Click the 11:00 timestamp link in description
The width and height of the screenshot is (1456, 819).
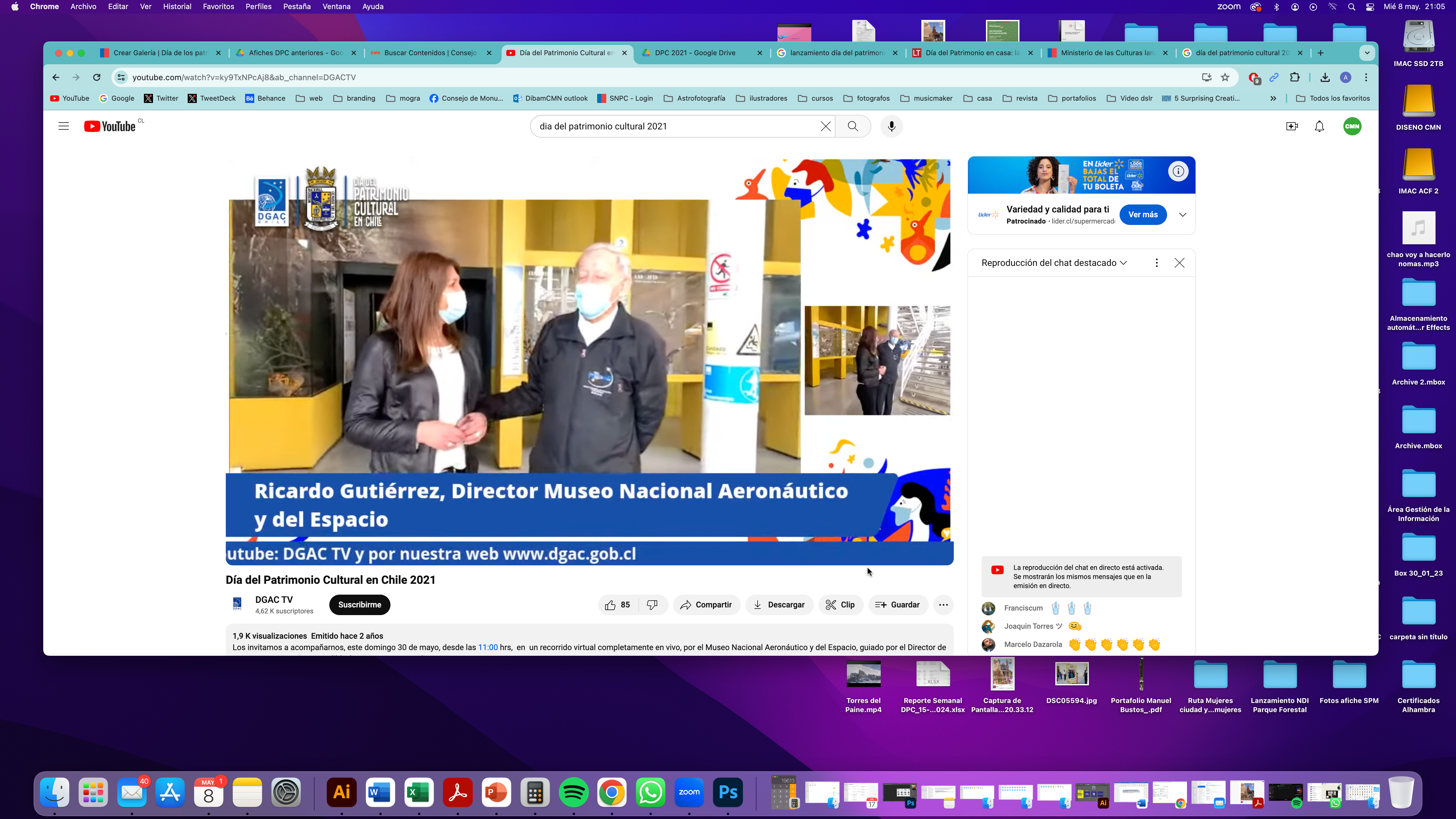[x=488, y=648]
